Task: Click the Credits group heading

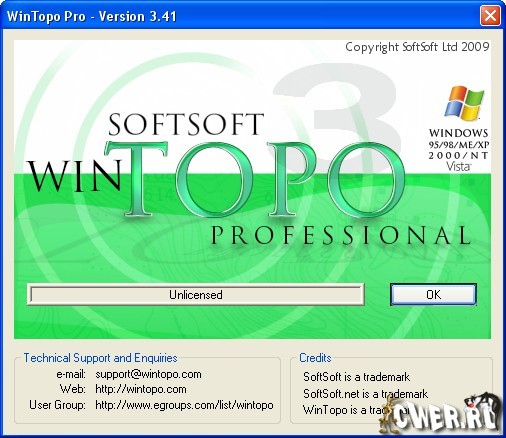Action: 315,358
